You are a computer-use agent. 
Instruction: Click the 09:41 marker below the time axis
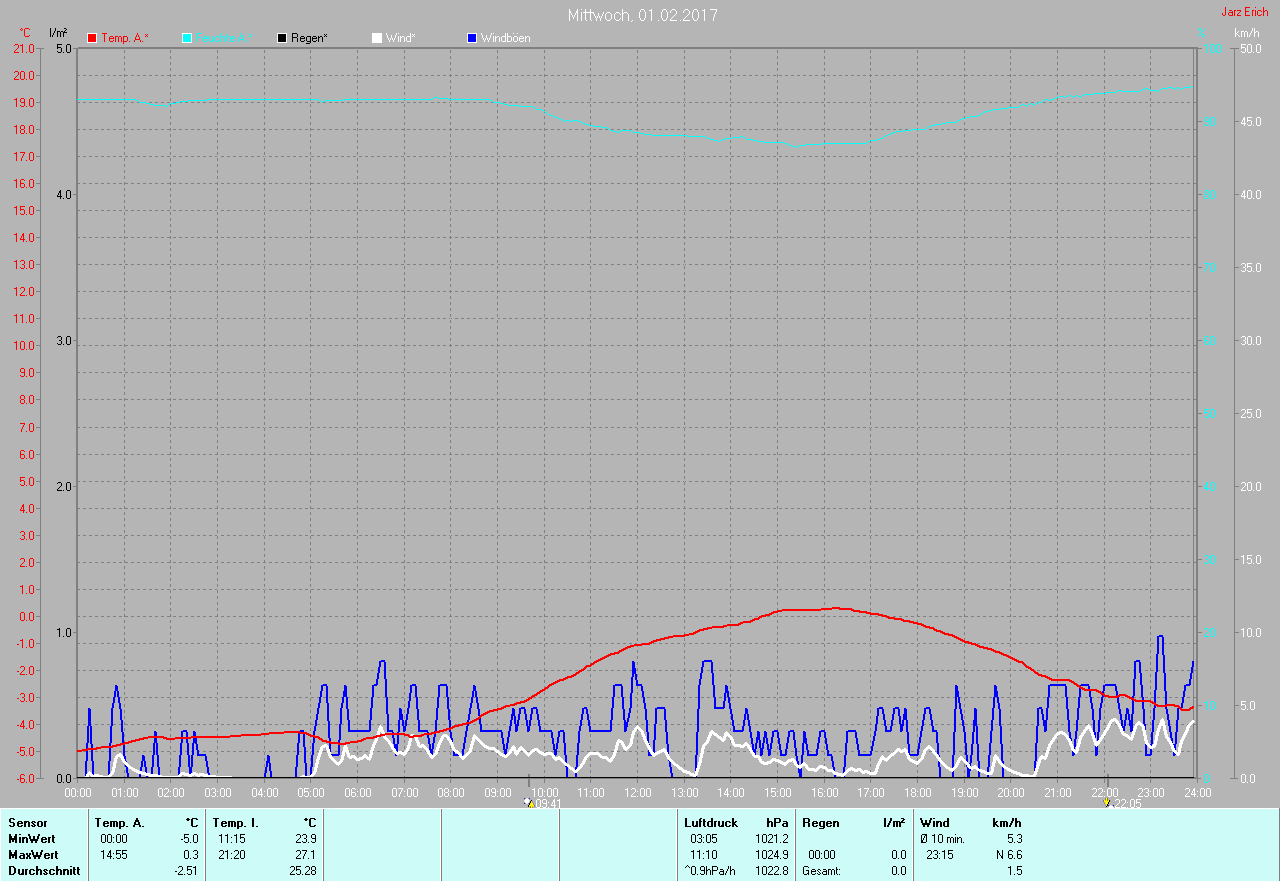click(x=544, y=803)
